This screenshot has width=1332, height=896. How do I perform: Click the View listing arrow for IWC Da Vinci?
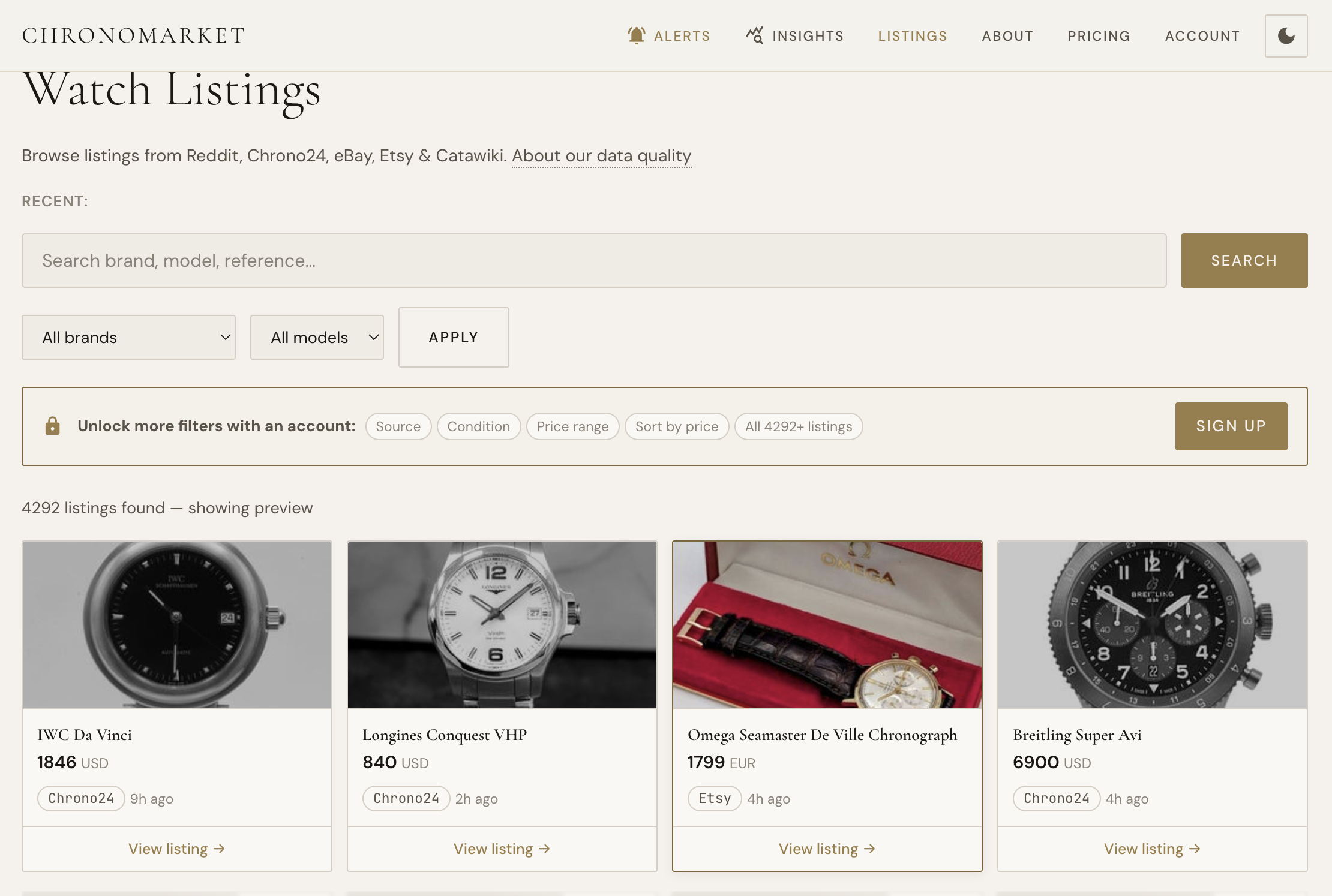(176, 849)
